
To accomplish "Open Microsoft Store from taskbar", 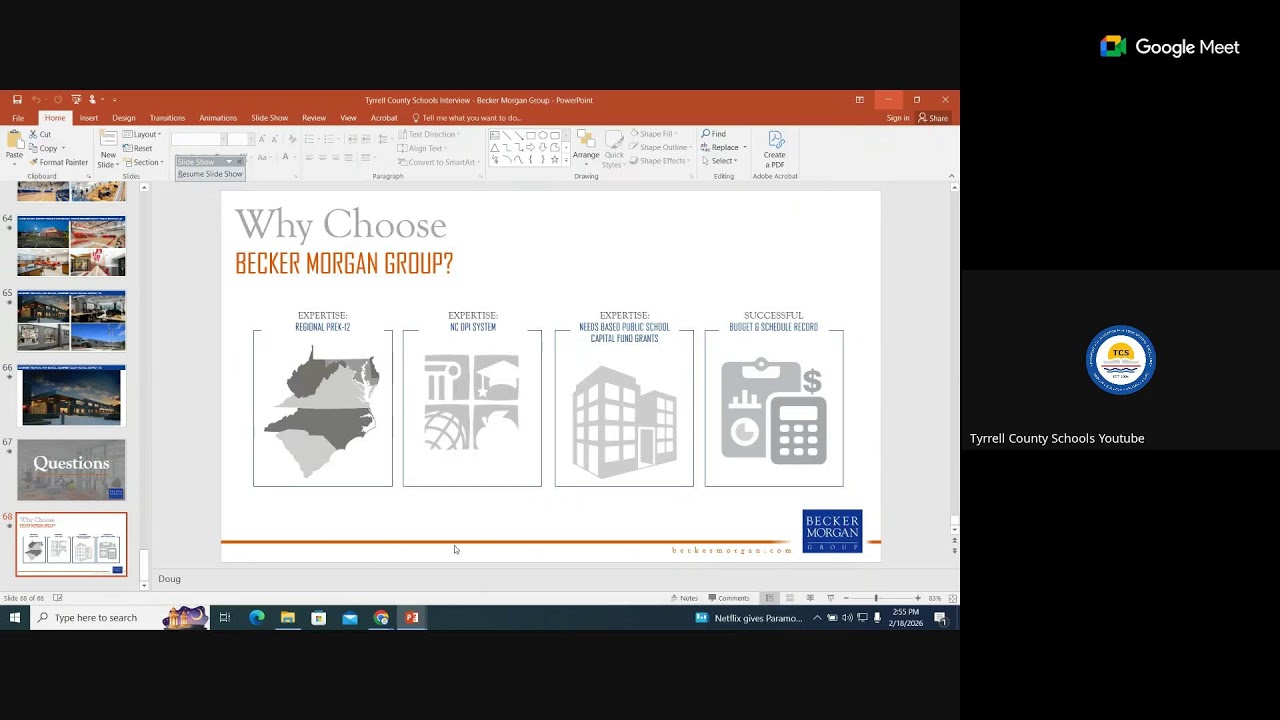I will [x=318, y=618].
